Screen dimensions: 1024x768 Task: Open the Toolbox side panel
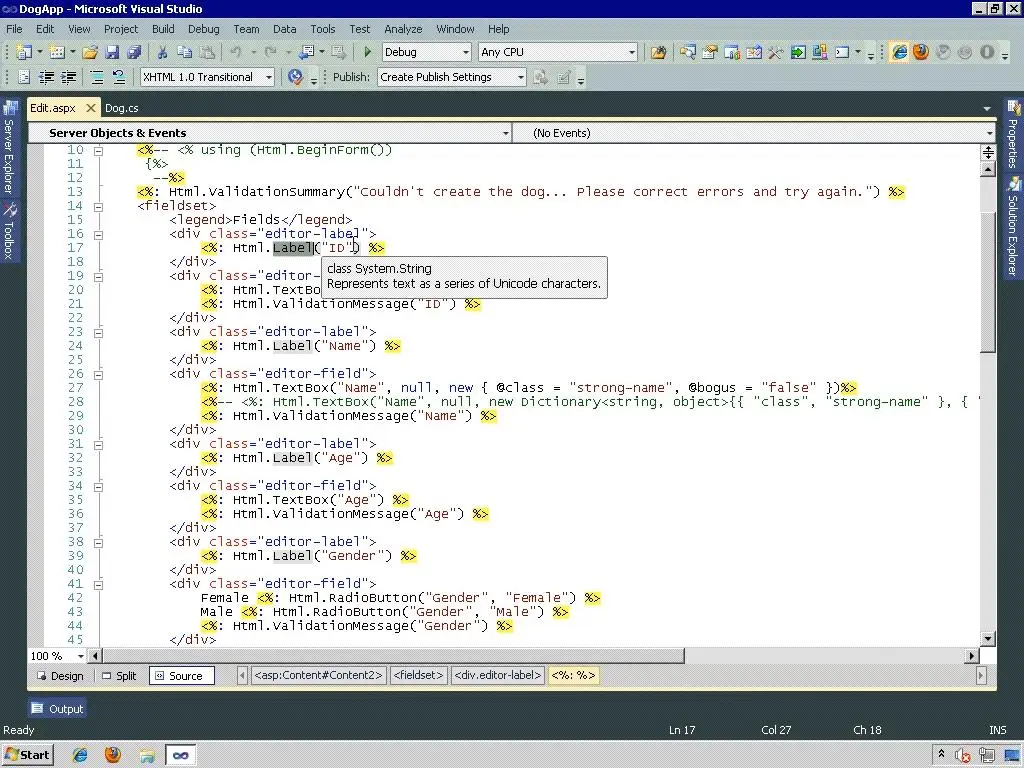pyautogui.click(x=9, y=231)
